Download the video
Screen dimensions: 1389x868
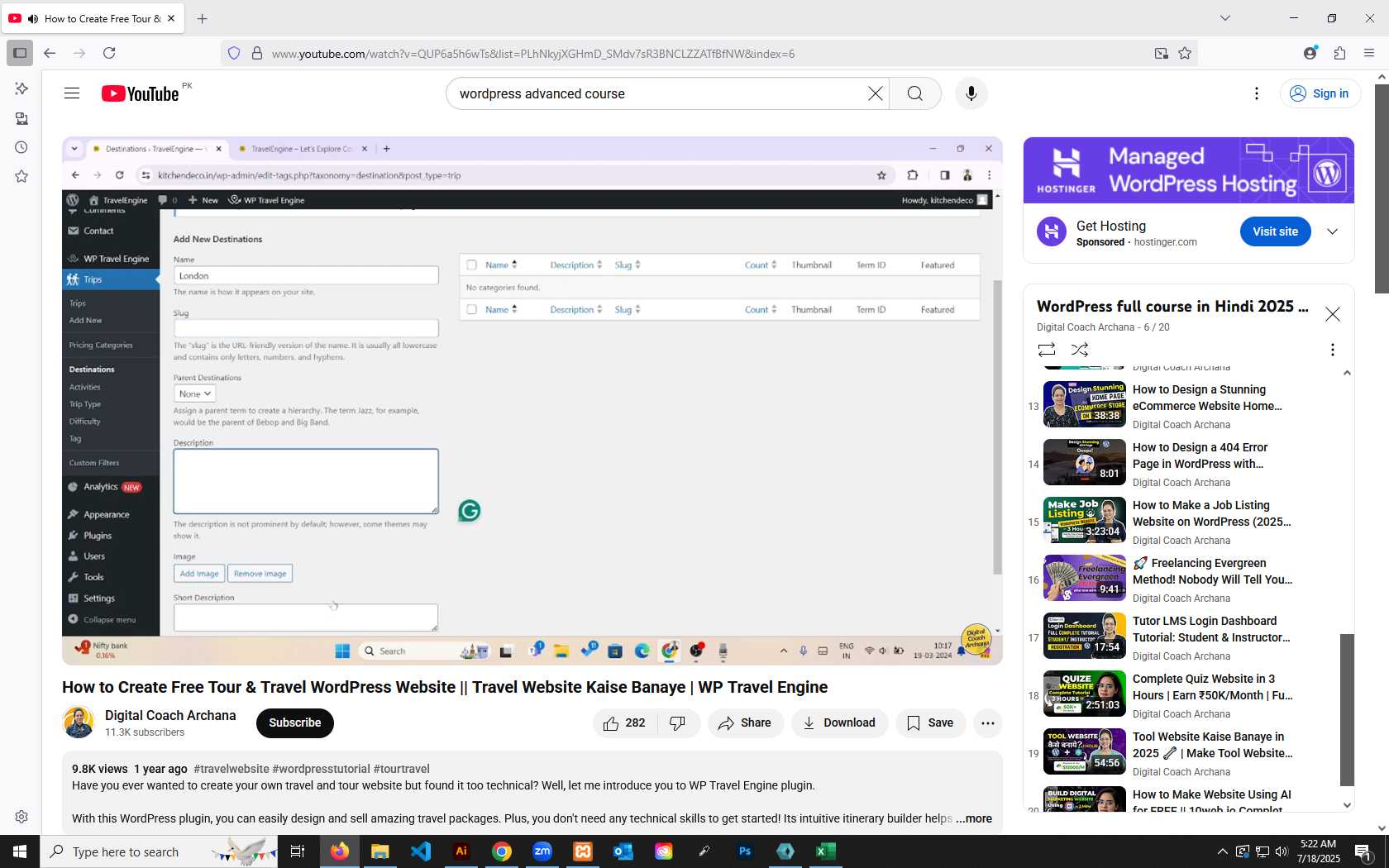pos(839,723)
